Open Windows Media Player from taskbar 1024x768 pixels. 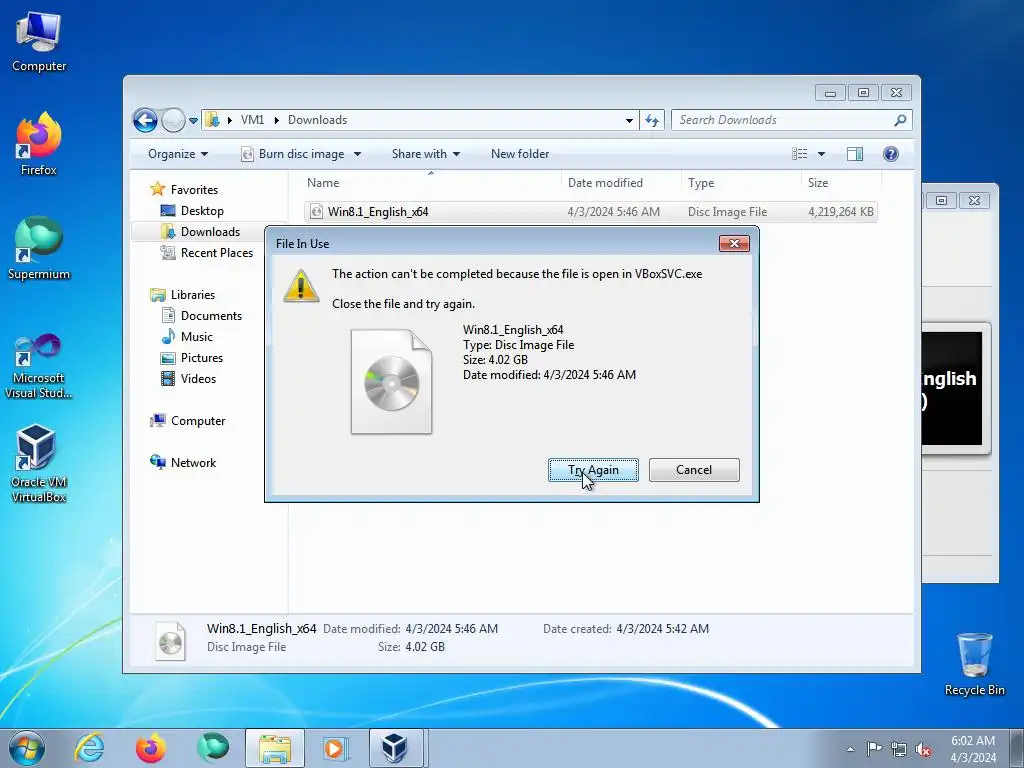[x=337, y=748]
